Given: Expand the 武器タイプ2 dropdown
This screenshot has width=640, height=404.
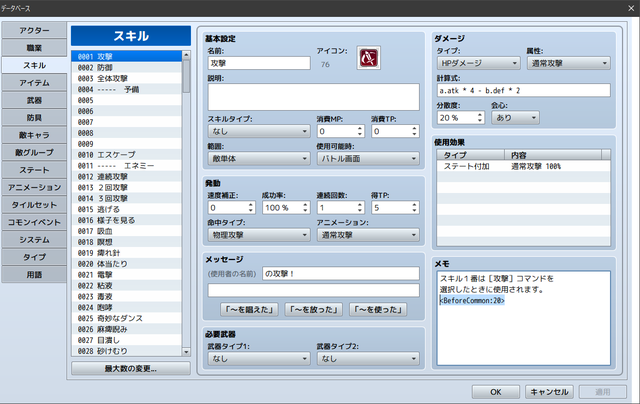Looking at the screenshot, I should 368,359.
